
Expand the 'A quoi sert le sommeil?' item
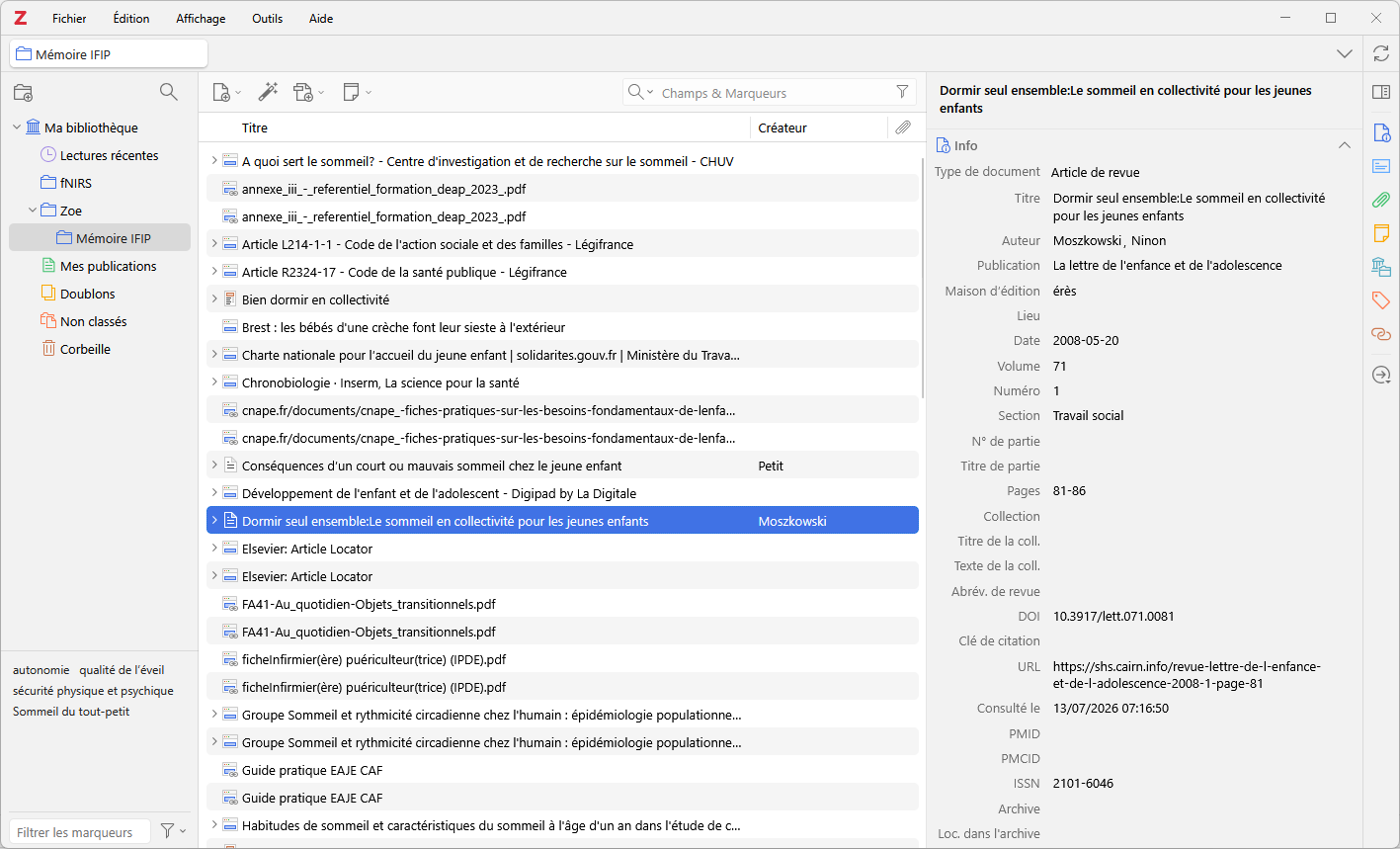pos(213,161)
